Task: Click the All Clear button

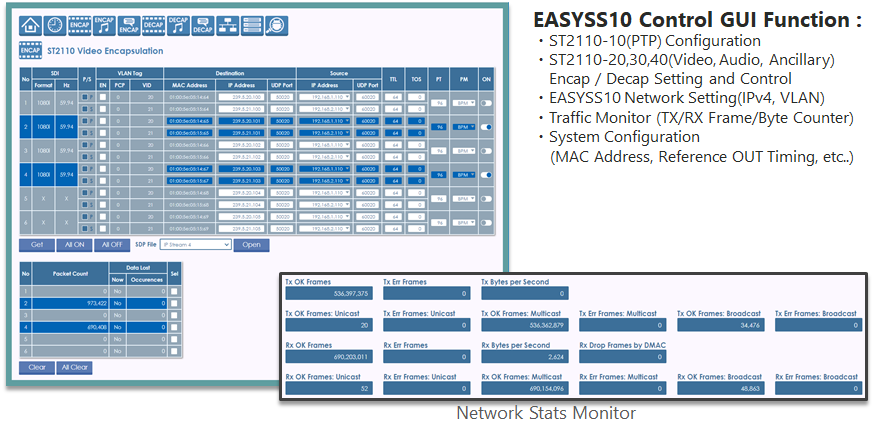Action: click(74, 367)
